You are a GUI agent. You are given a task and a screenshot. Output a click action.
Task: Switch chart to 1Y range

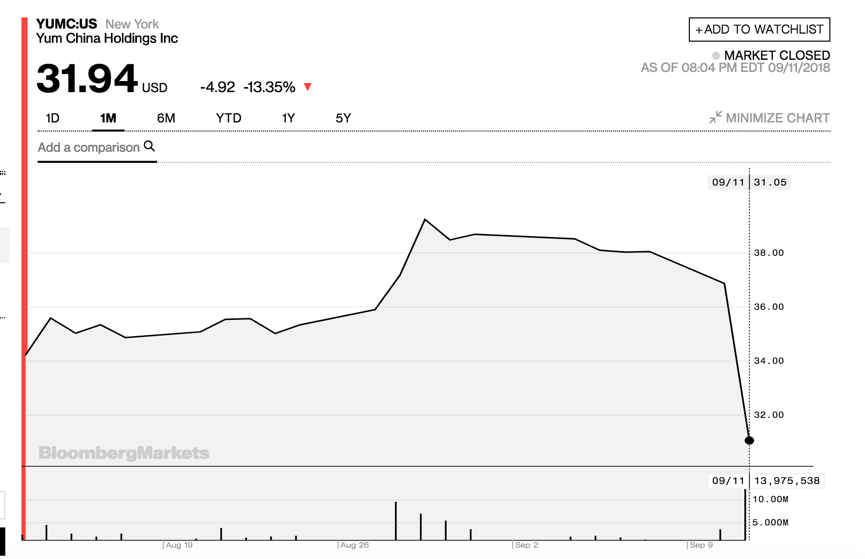pyautogui.click(x=288, y=118)
